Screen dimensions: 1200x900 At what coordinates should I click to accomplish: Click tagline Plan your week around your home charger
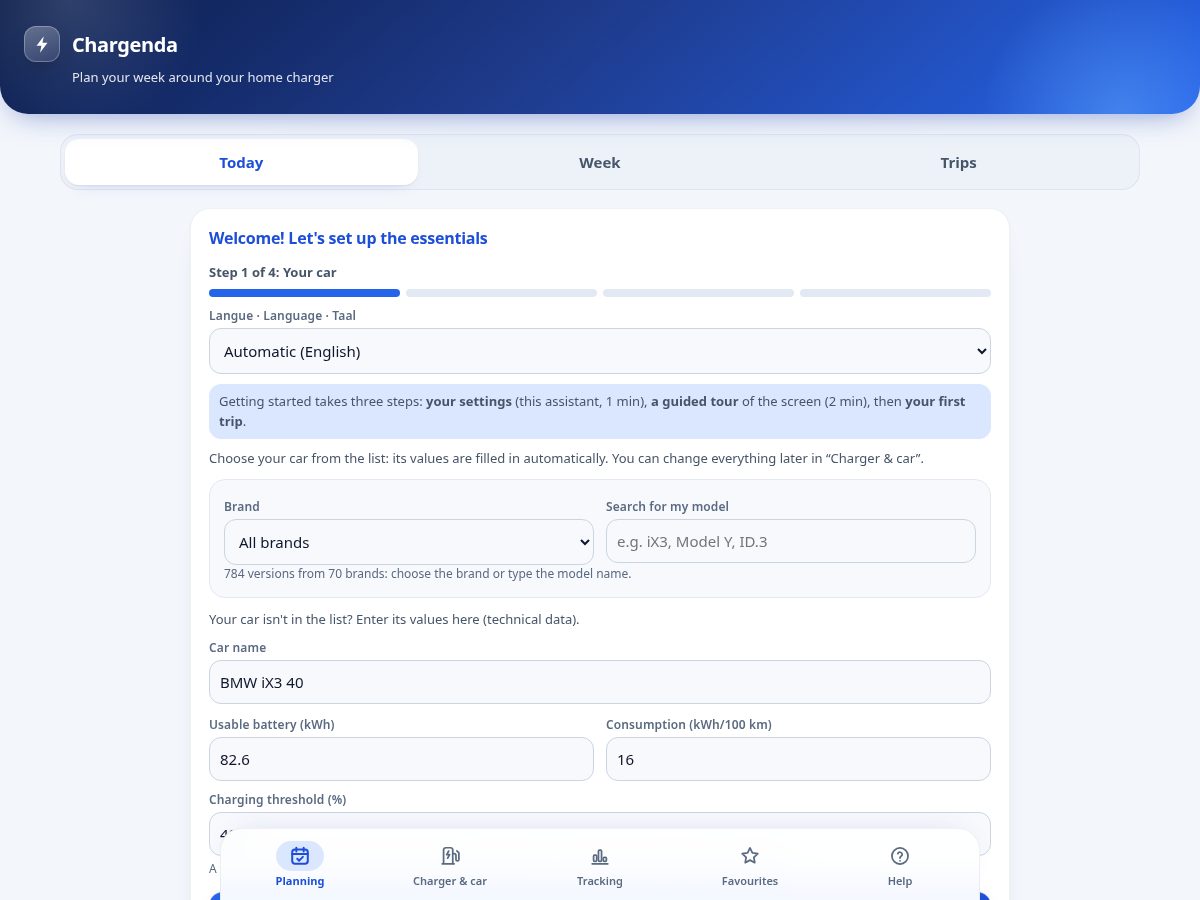click(x=203, y=77)
